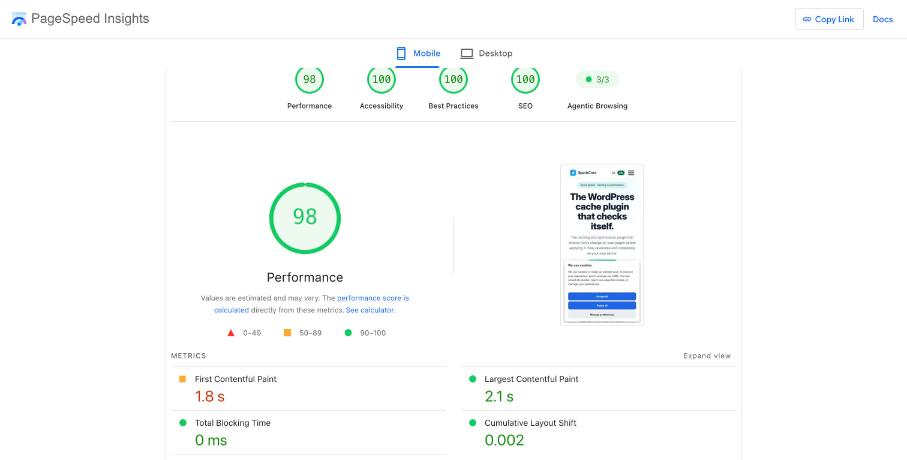The image size is (907, 460).
Task: Click the orange square 50–89 legend icon
Action: click(287, 333)
